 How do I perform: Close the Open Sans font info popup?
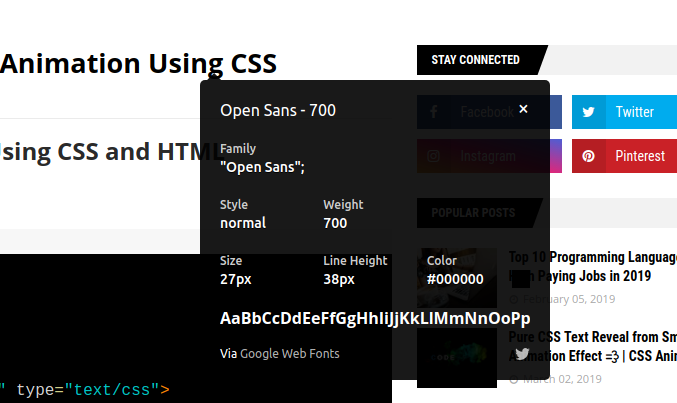click(523, 109)
